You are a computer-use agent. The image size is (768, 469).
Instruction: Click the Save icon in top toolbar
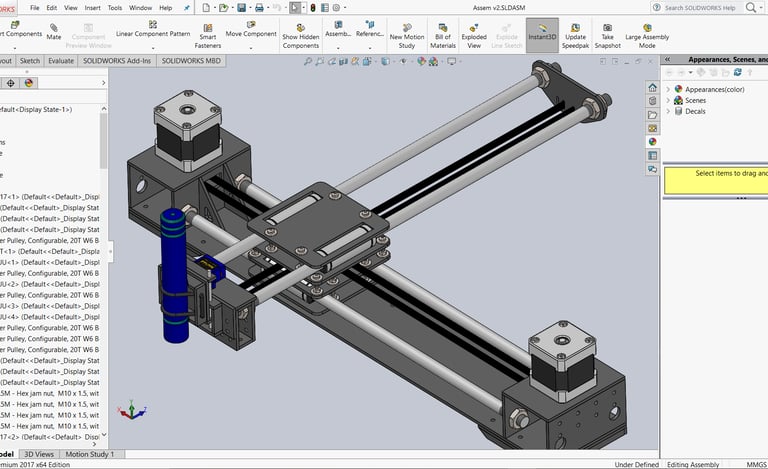pos(241,7)
